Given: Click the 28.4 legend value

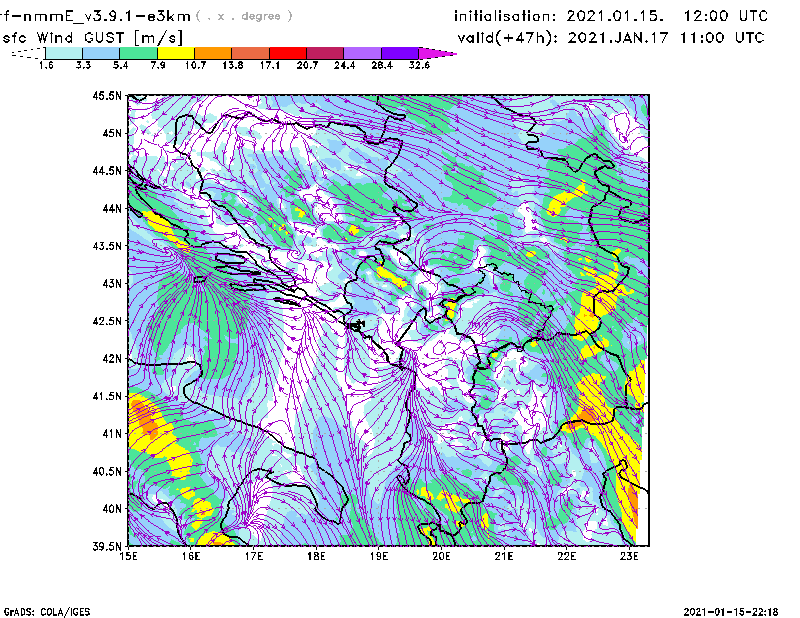Looking at the screenshot, I should tap(382, 65).
